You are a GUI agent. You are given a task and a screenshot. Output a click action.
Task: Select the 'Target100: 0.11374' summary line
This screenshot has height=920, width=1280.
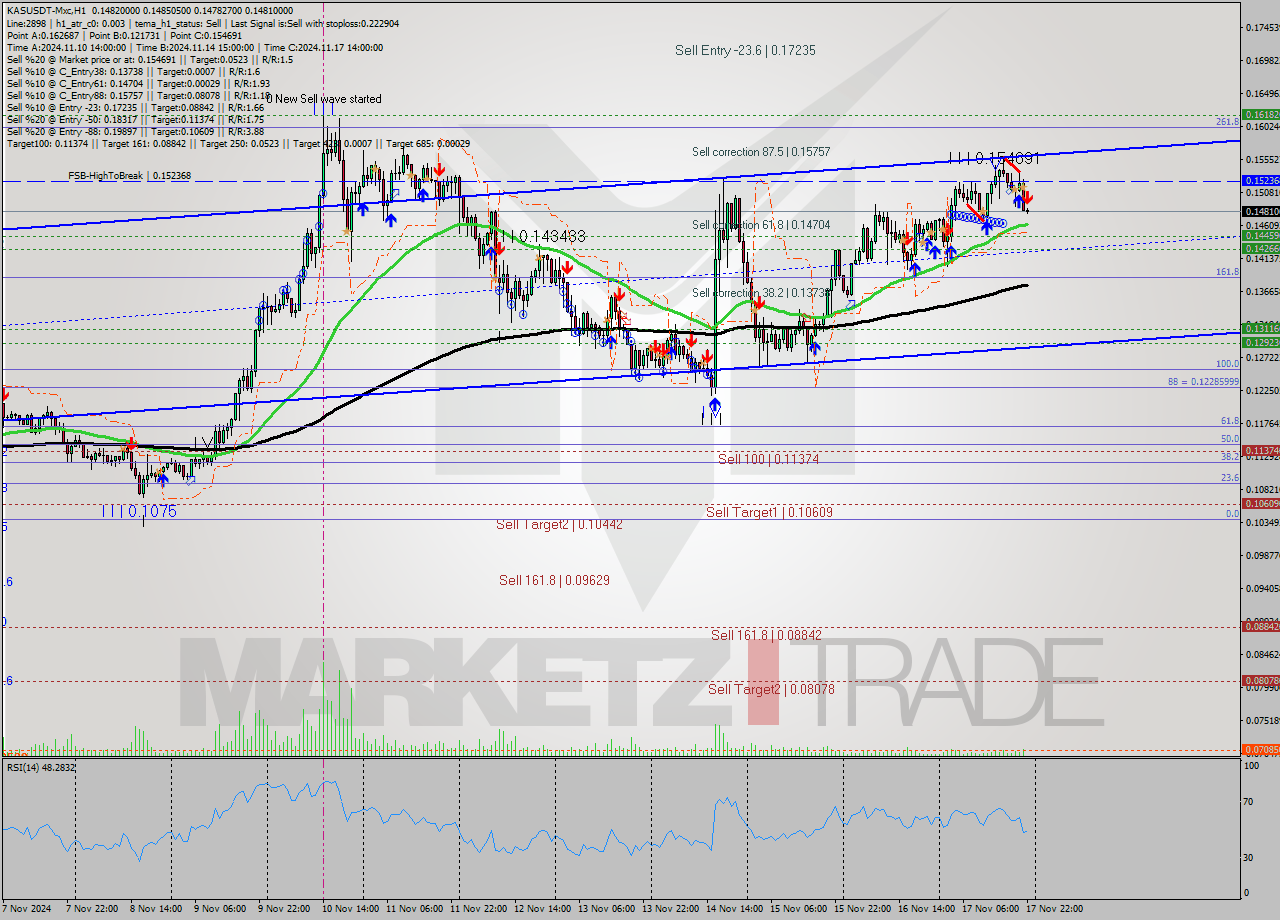[x=238, y=144]
